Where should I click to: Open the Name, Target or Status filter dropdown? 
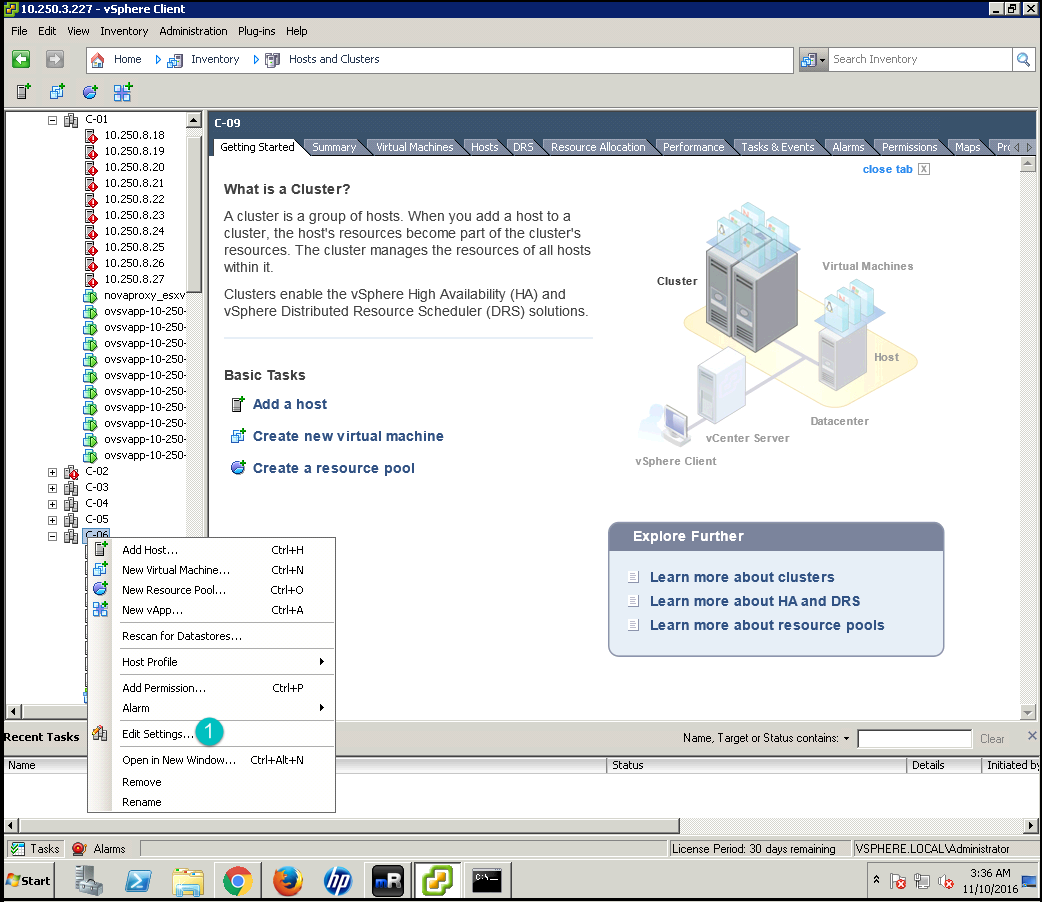click(846, 739)
